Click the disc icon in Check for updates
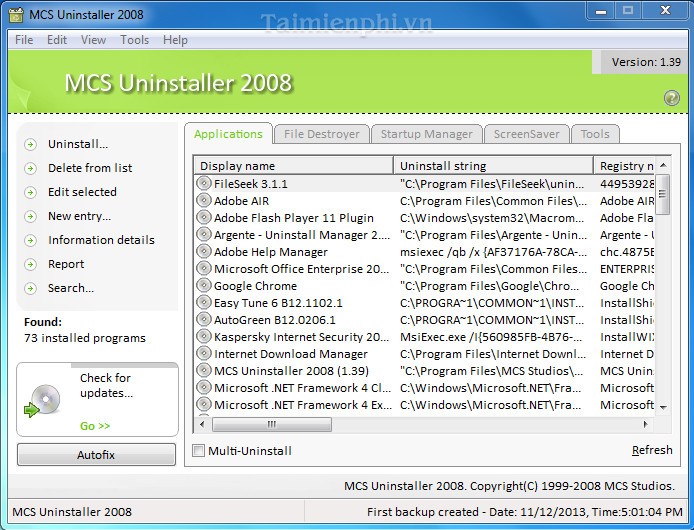This screenshot has width=694, height=530. coord(42,401)
